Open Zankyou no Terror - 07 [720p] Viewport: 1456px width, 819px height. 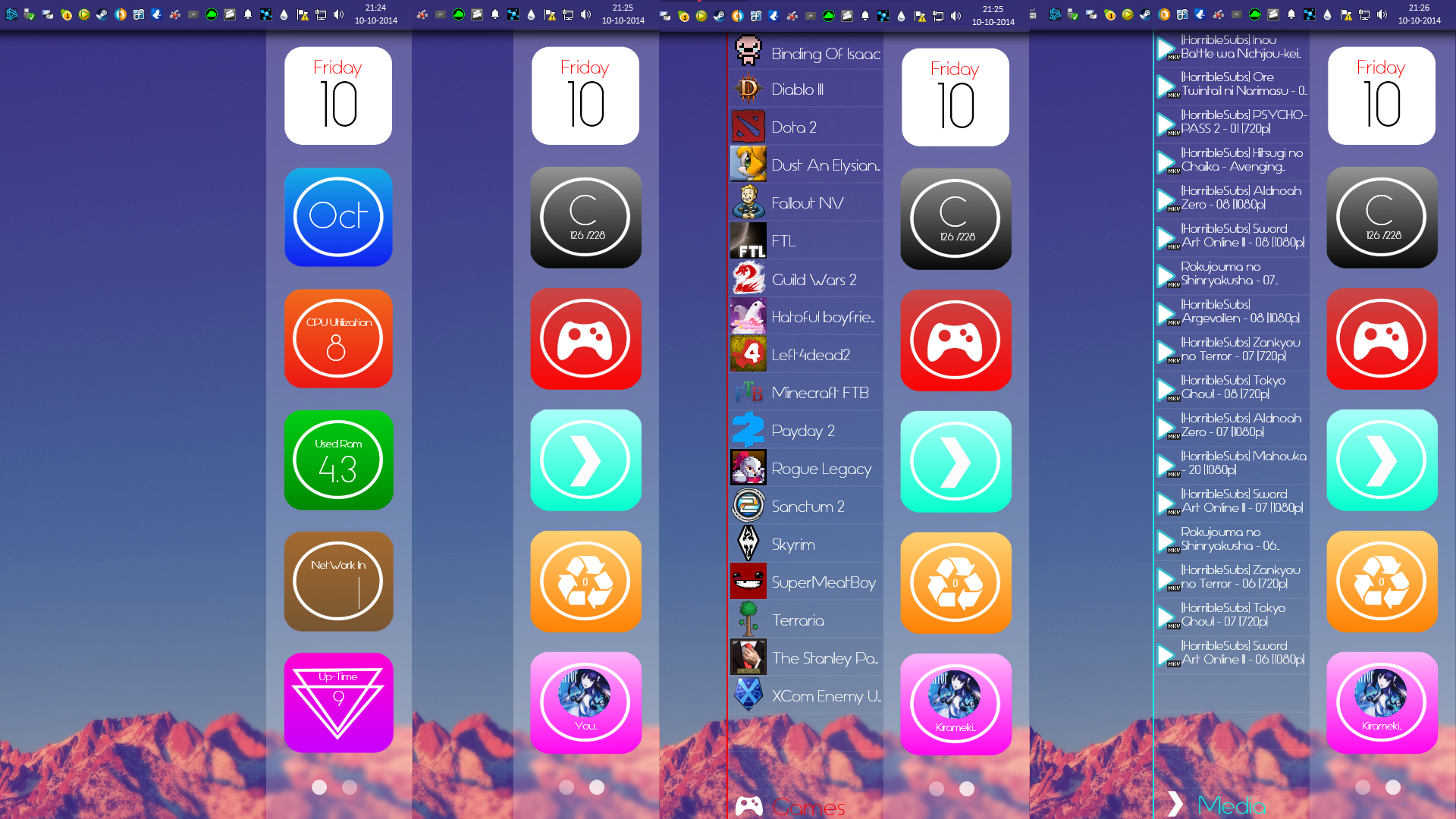tap(1232, 350)
